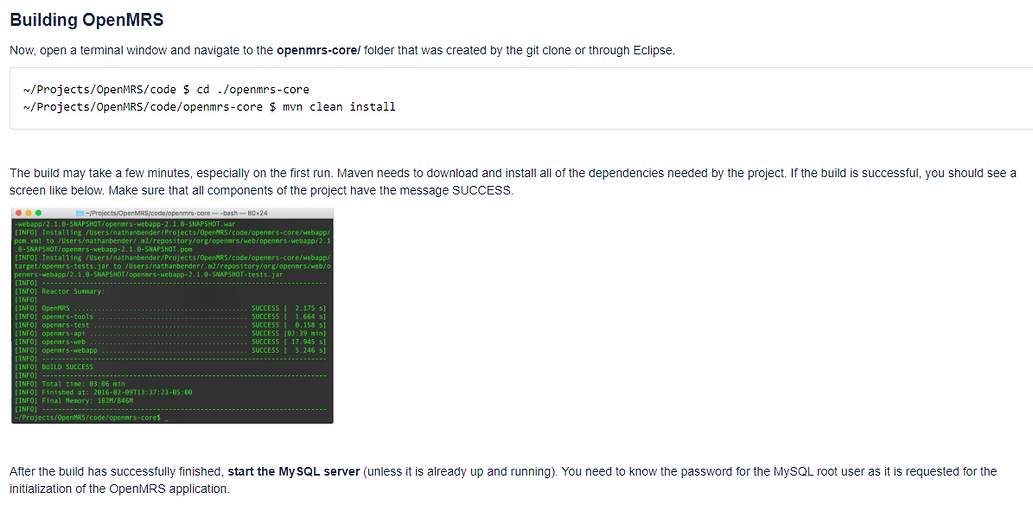Click the 'Final Memory' line in terminal
The image size is (1033, 505).
pos(73,400)
